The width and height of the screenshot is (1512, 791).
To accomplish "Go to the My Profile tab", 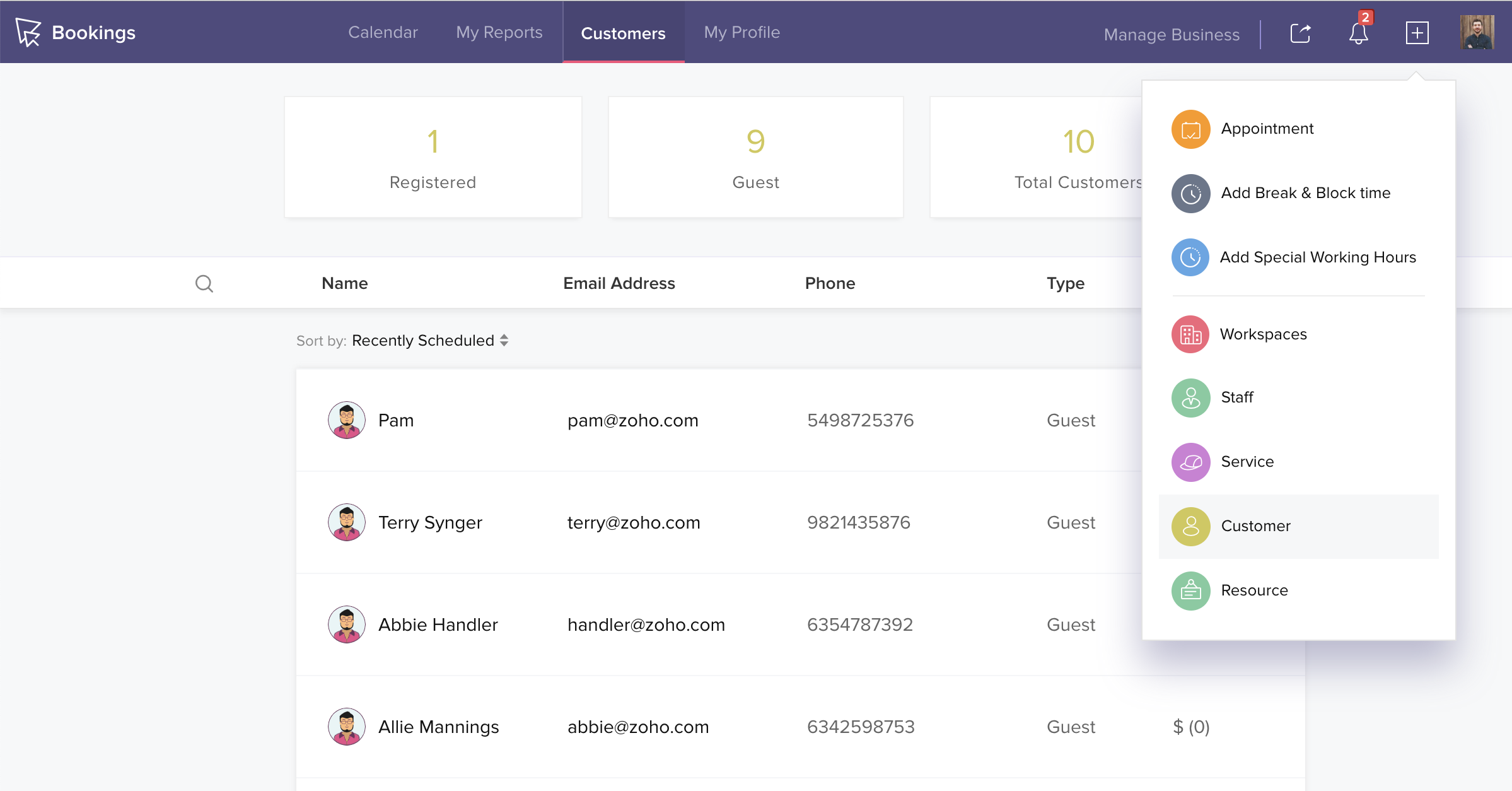I will coord(741,32).
